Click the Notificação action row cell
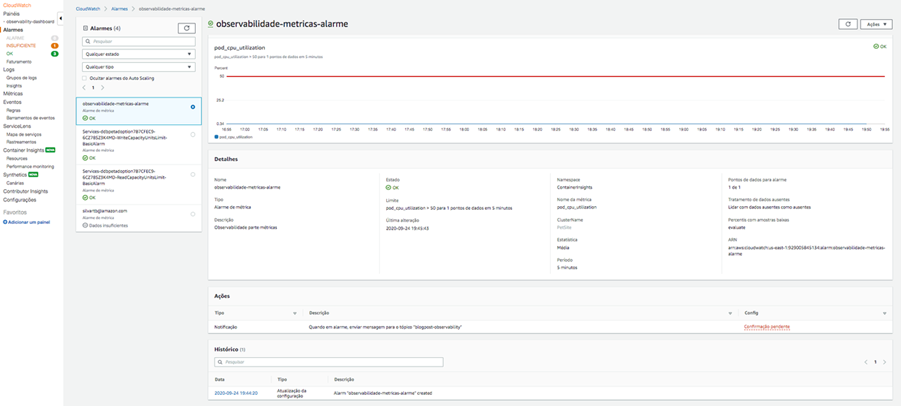 point(226,327)
